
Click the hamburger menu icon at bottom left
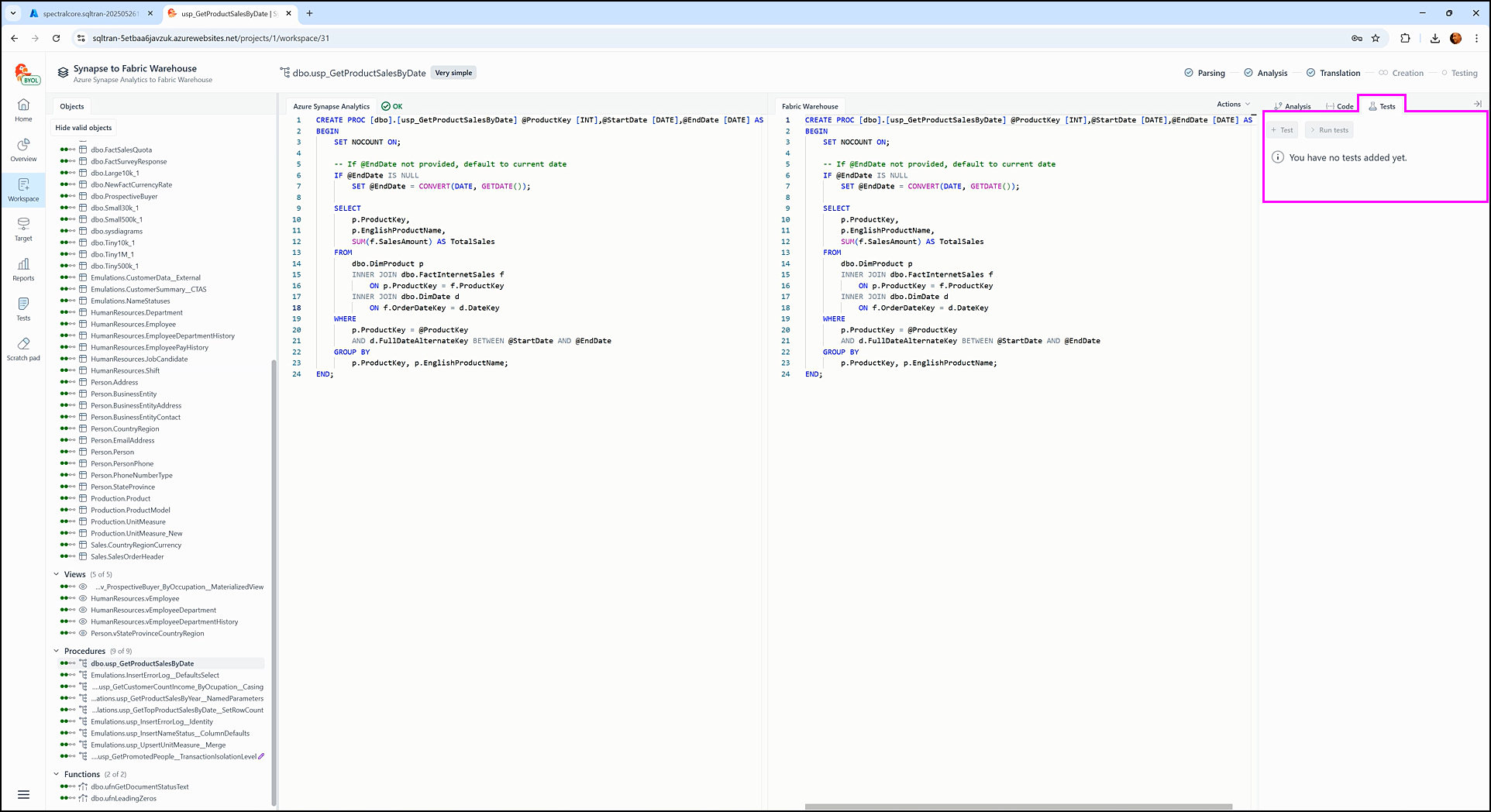point(23,794)
